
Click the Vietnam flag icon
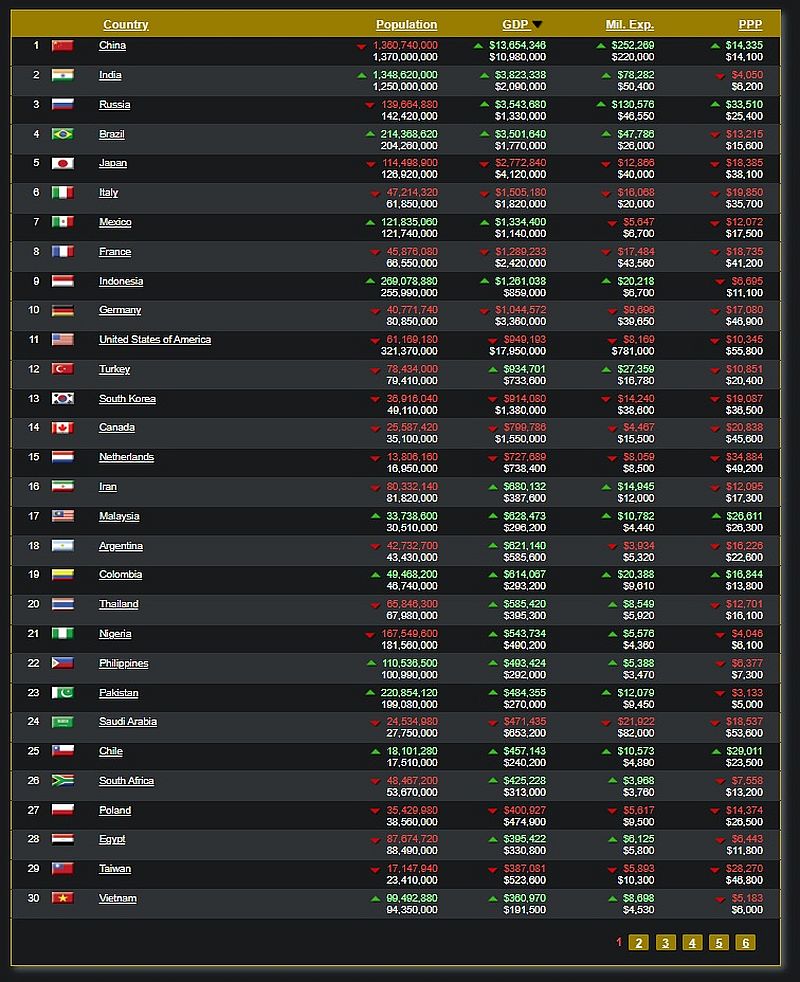tap(62, 899)
